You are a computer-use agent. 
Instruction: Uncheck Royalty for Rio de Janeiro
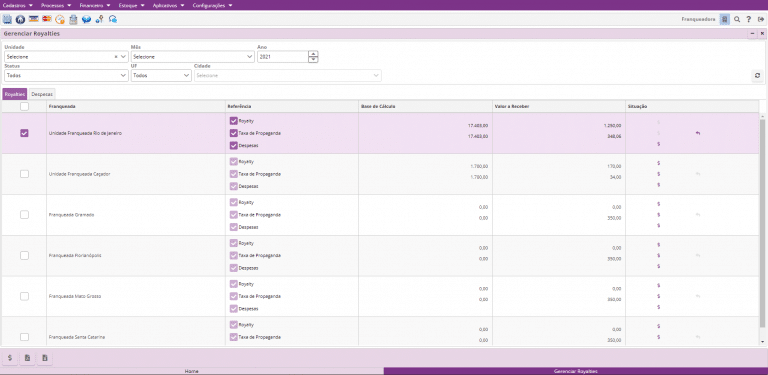[x=233, y=120]
